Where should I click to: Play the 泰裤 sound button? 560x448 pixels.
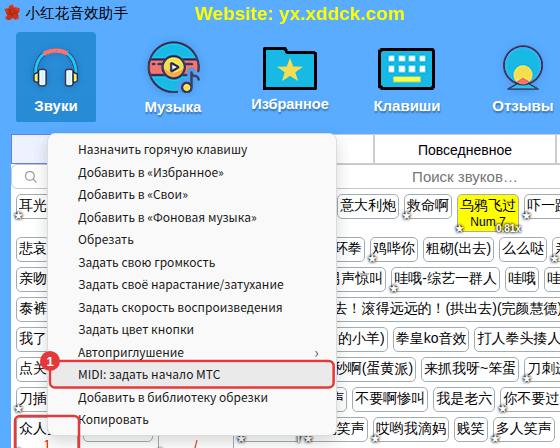[32, 309]
